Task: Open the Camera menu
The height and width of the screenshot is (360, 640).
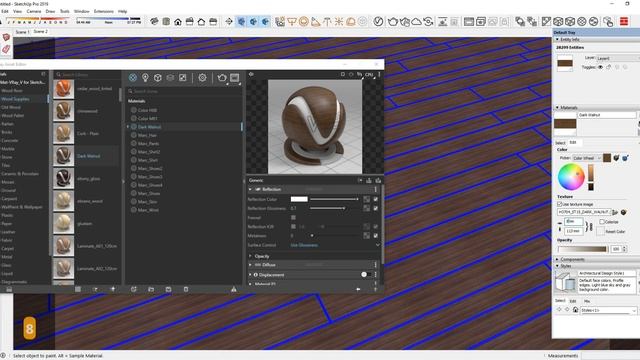Action: (33, 11)
